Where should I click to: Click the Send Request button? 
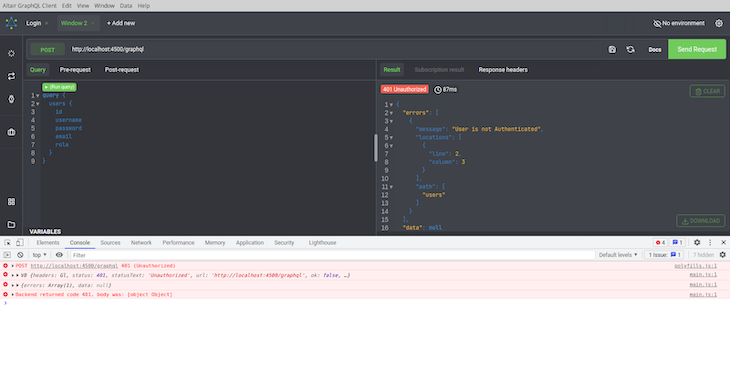click(696, 49)
